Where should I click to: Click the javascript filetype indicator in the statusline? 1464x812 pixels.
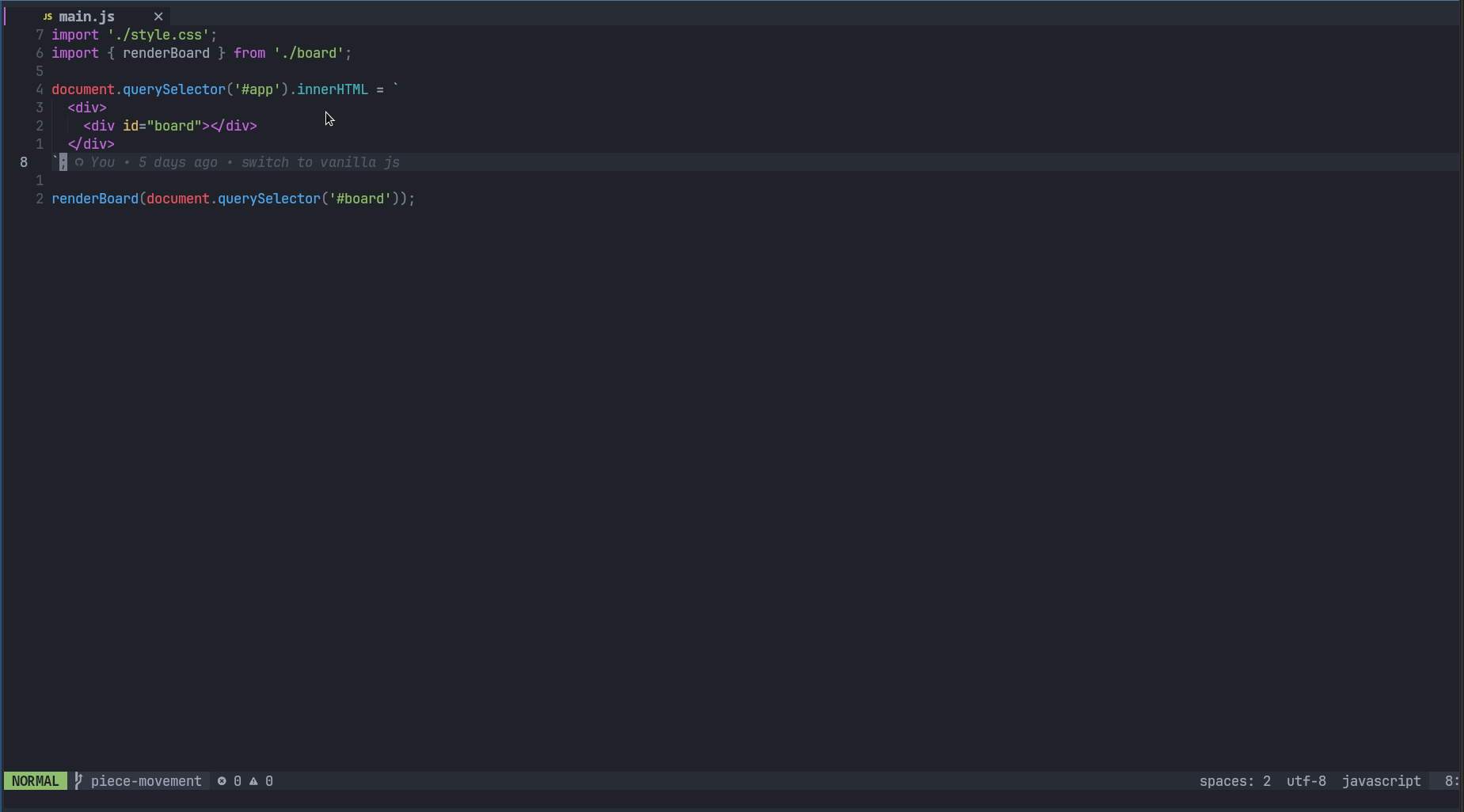click(x=1382, y=781)
